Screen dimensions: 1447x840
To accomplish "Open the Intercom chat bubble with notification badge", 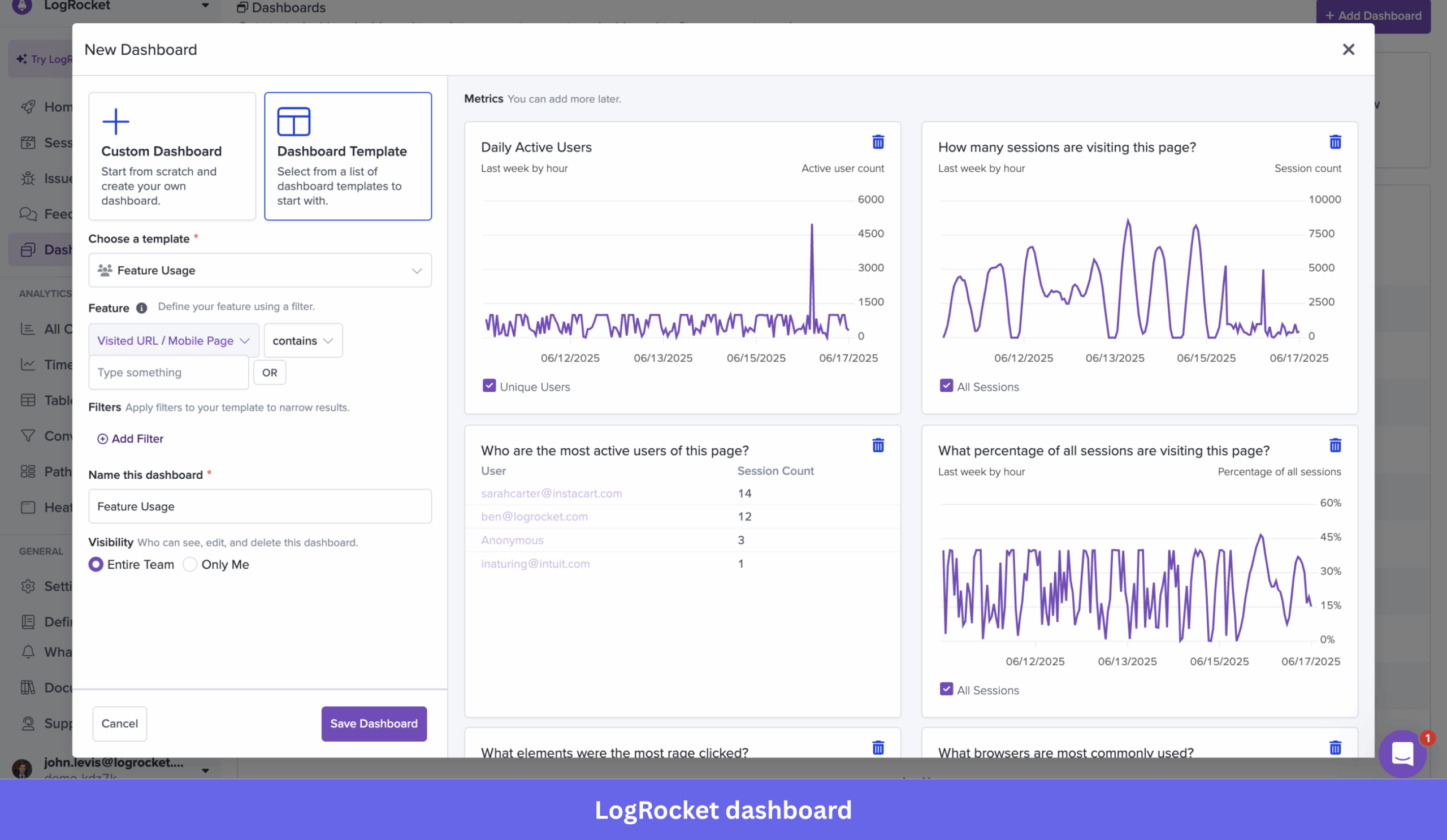I will click(1402, 754).
